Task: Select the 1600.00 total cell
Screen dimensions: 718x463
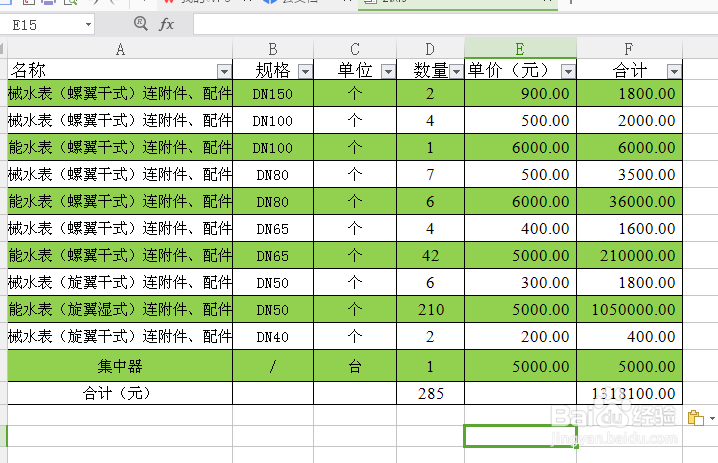Action: tap(629, 229)
